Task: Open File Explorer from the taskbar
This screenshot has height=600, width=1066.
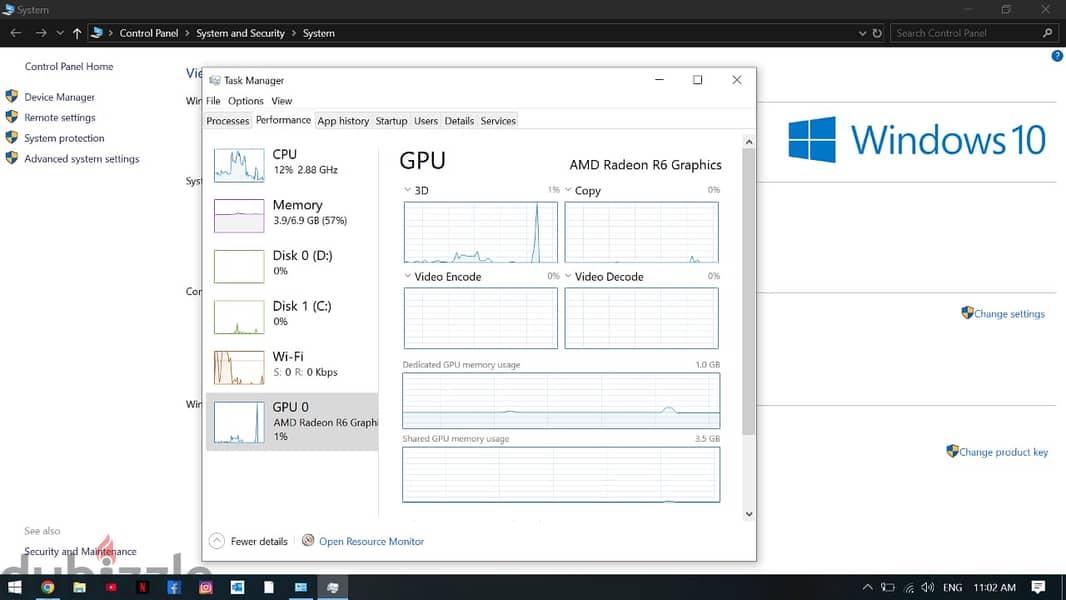Action: pyautogui.click(x=80, y=587)
